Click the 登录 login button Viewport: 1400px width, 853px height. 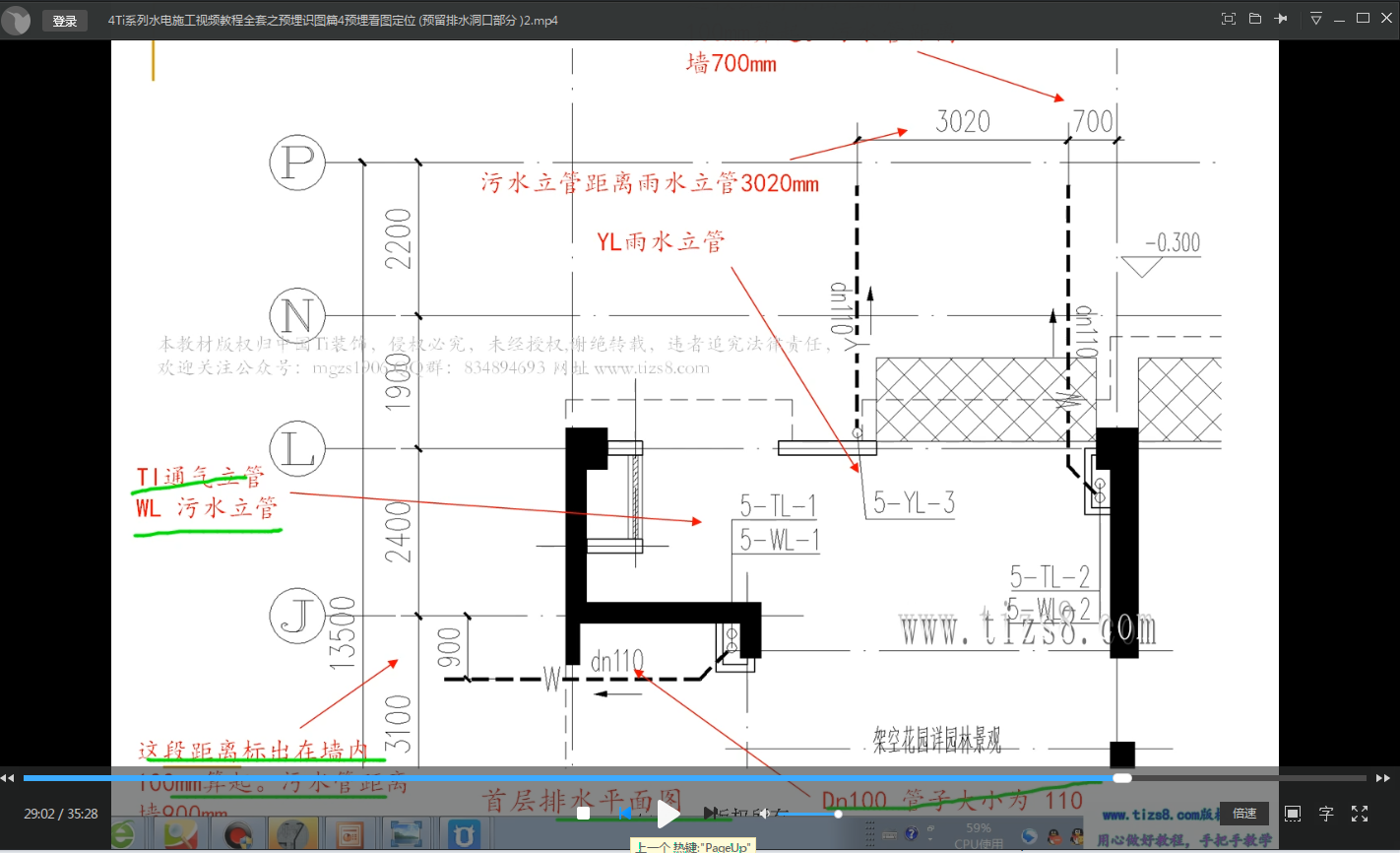coord(65,21)
